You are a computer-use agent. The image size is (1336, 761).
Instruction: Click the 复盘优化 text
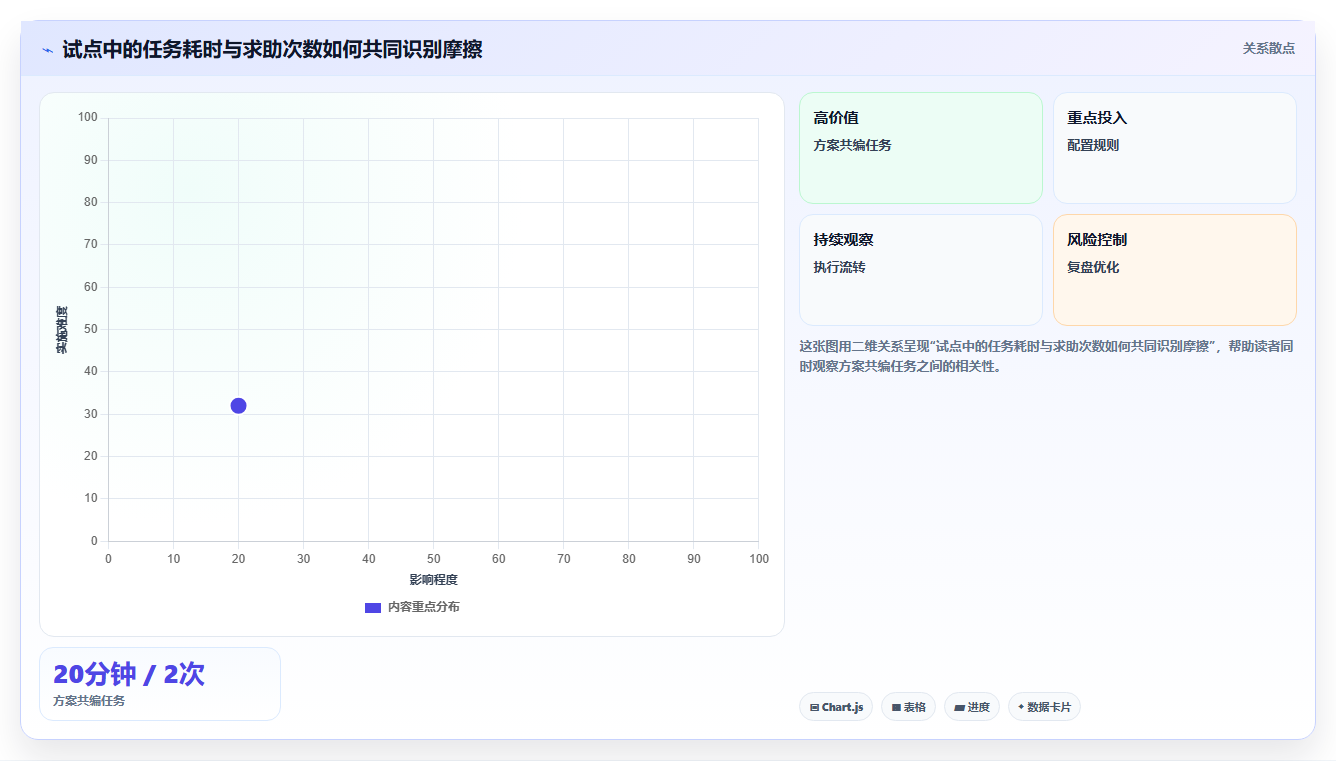(1093, 267)
